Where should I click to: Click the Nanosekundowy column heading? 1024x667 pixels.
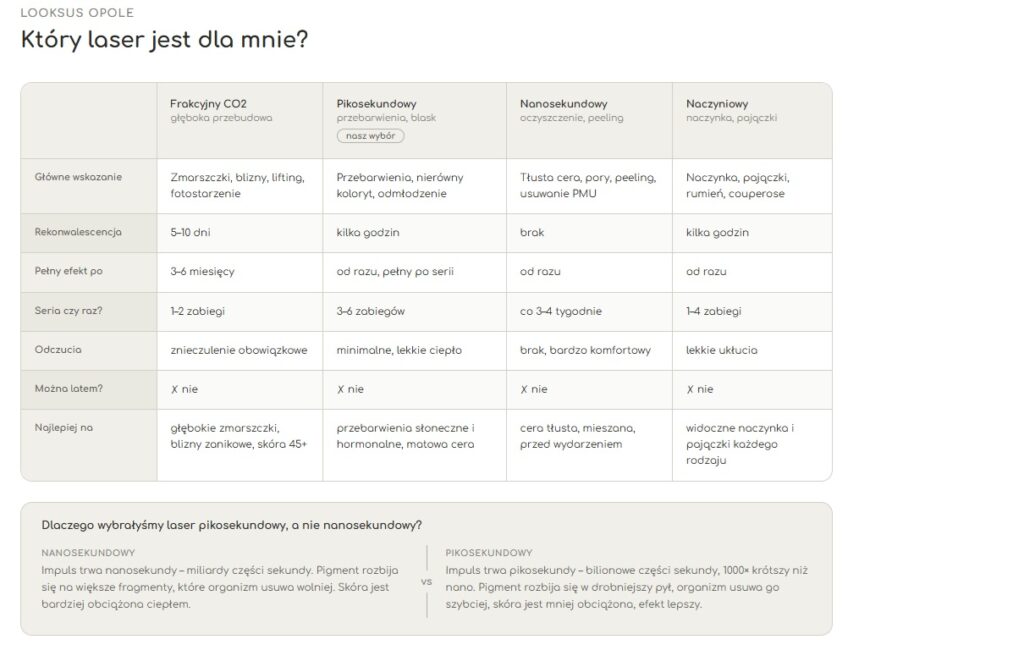click(x=563, y=103)
